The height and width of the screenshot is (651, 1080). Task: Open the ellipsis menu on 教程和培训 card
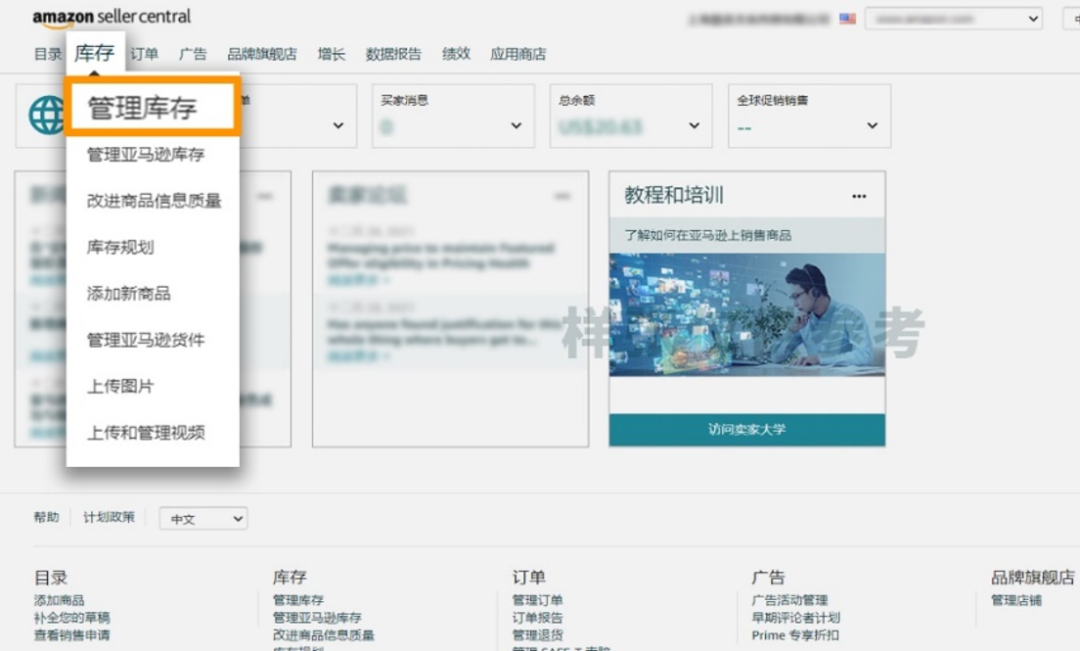coord(858,196)
